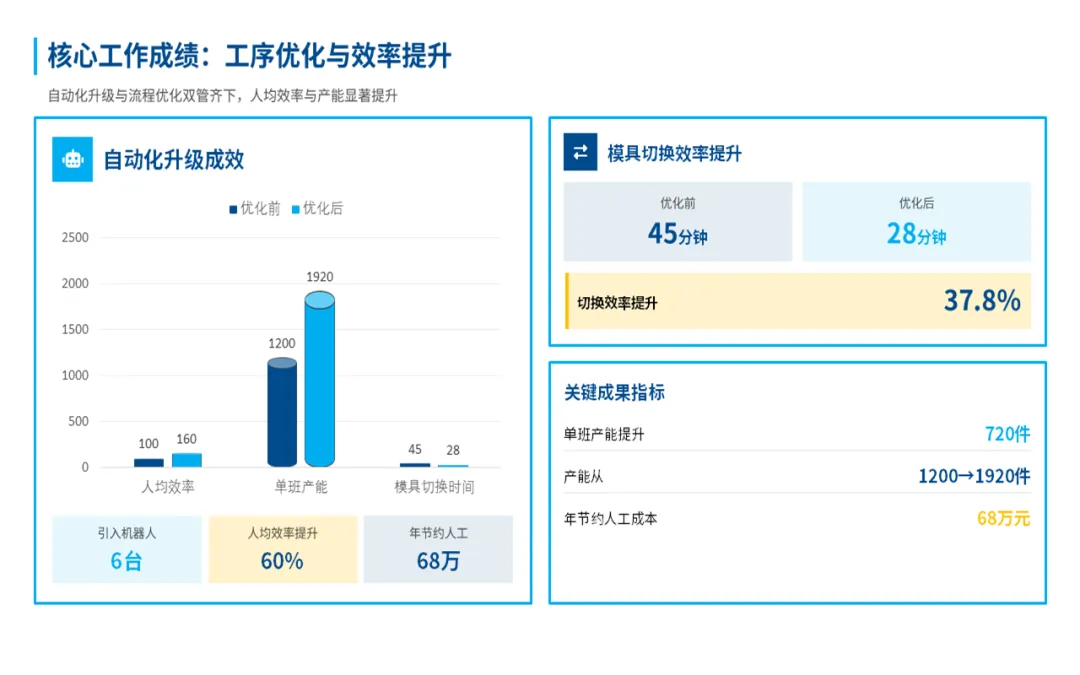Click the 关键成果指标 heading
The height and width of the screenshot is (675, 1080).
[x=614, y=393]
